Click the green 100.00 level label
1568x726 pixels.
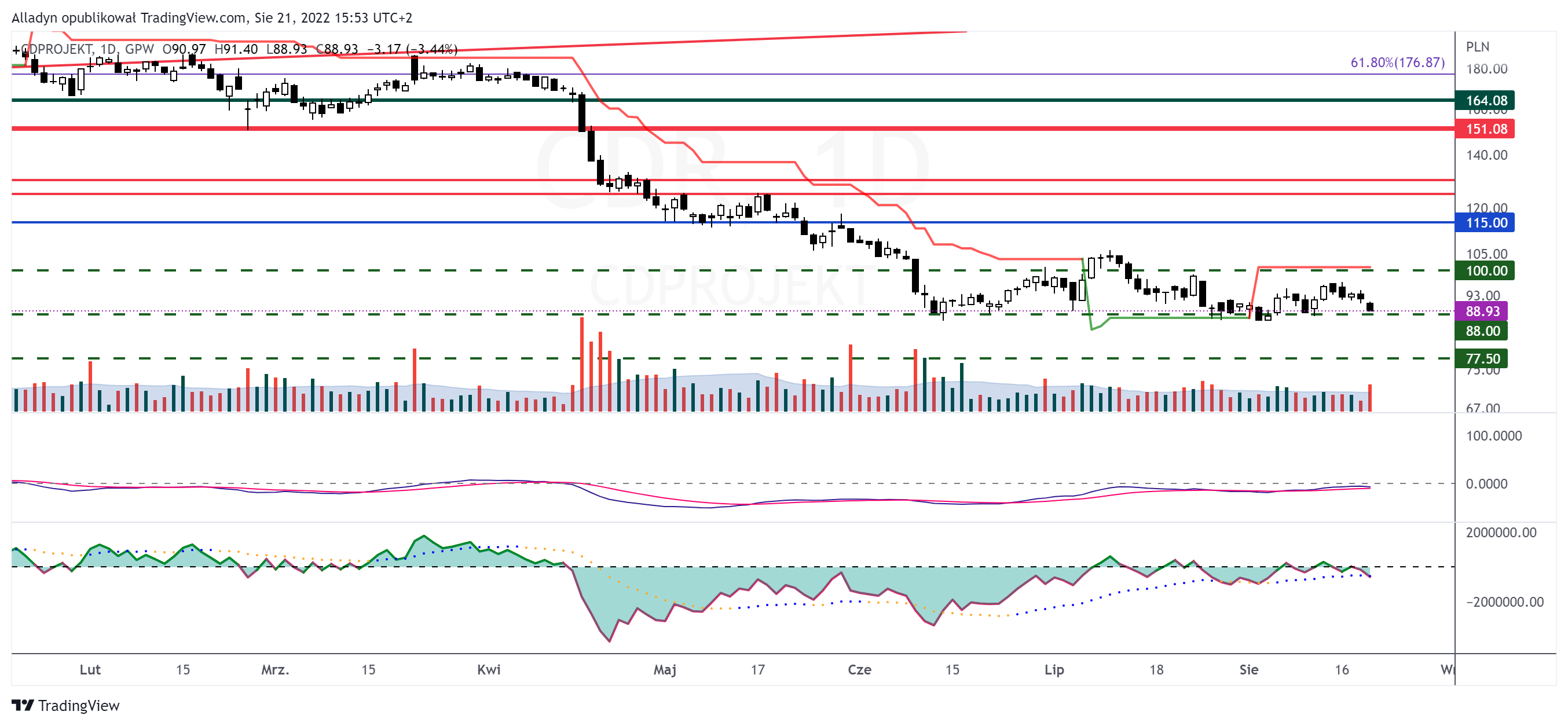click(1485, 271)
